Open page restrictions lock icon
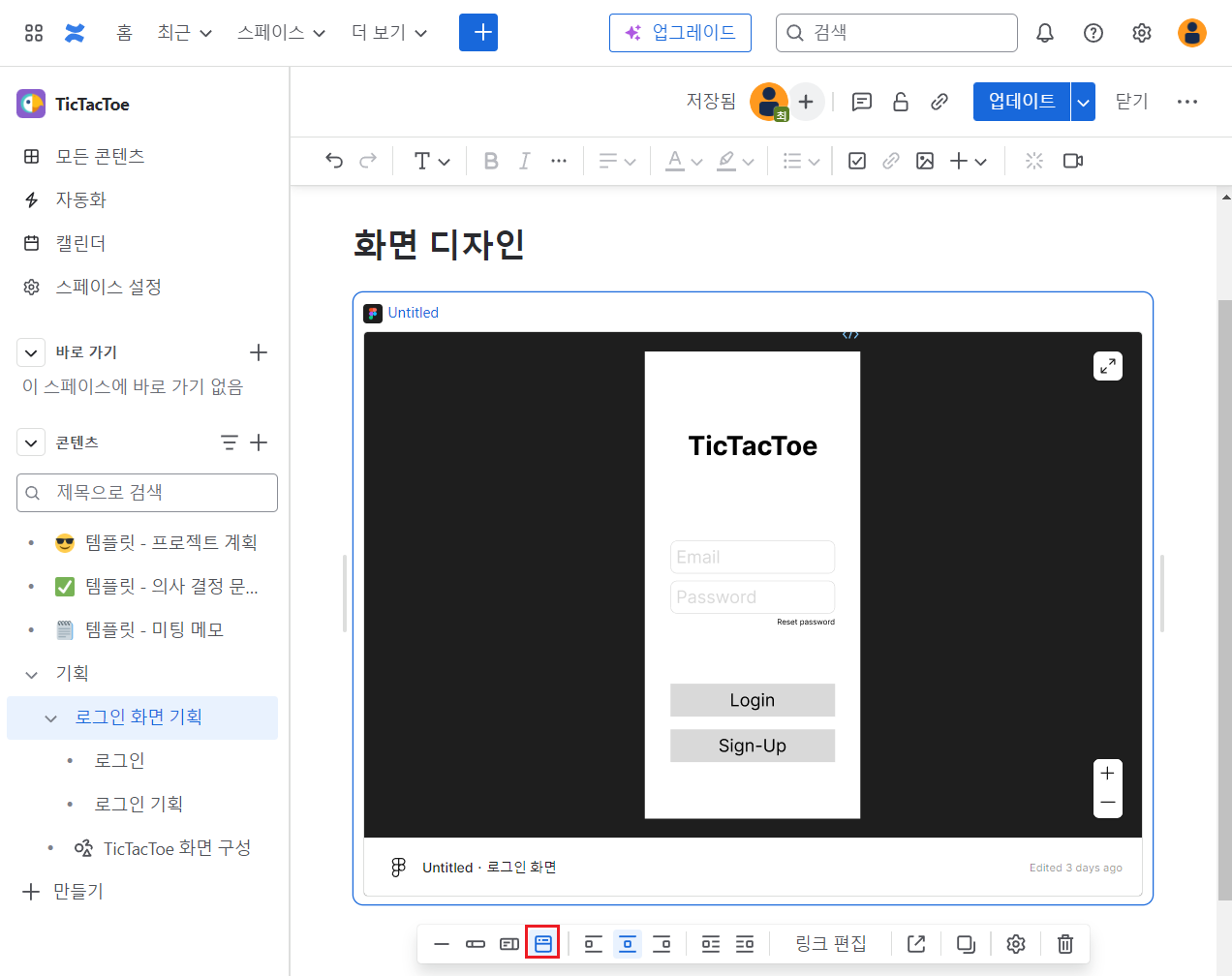This screenshot has height=976, width=1232. pyautogui.click(x=901, y=102)
